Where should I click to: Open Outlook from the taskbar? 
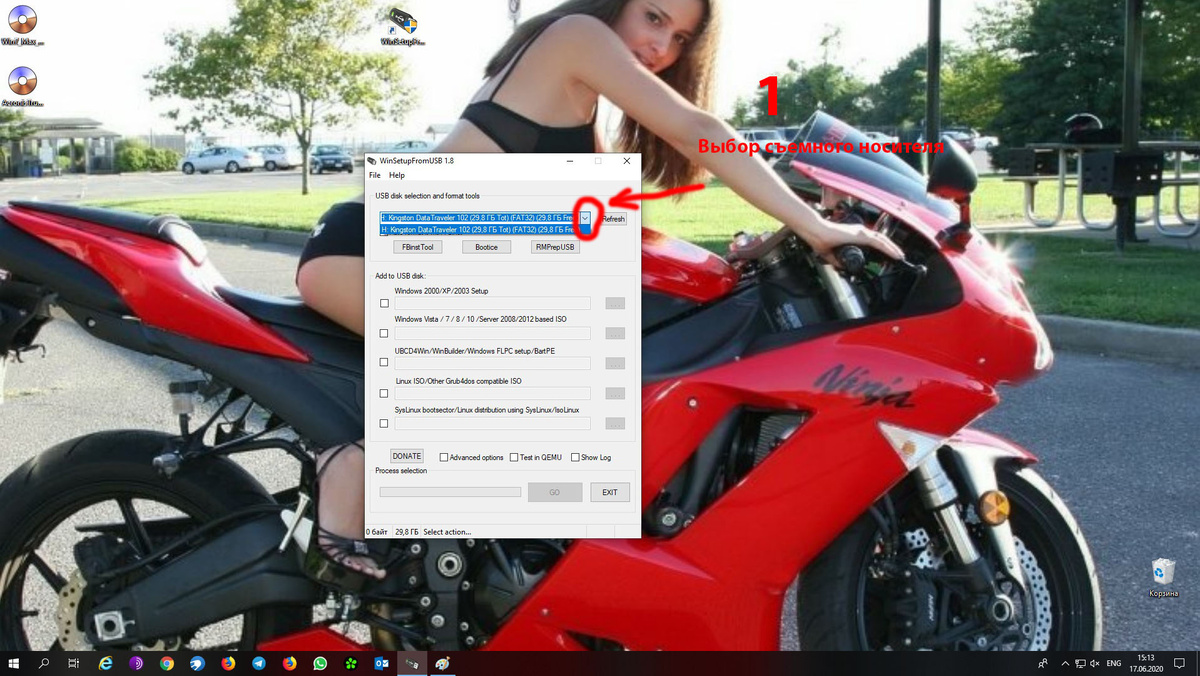pos(381,663)
